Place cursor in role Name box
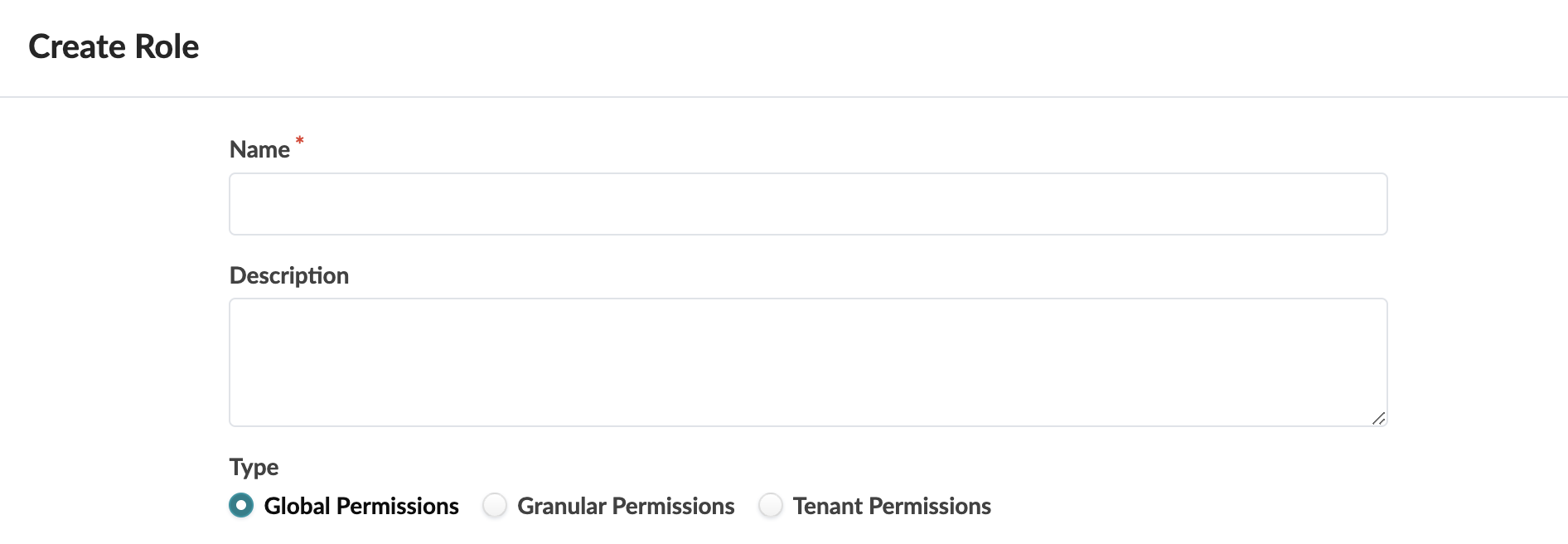The image size is (1568, 544). pos(808,204)
